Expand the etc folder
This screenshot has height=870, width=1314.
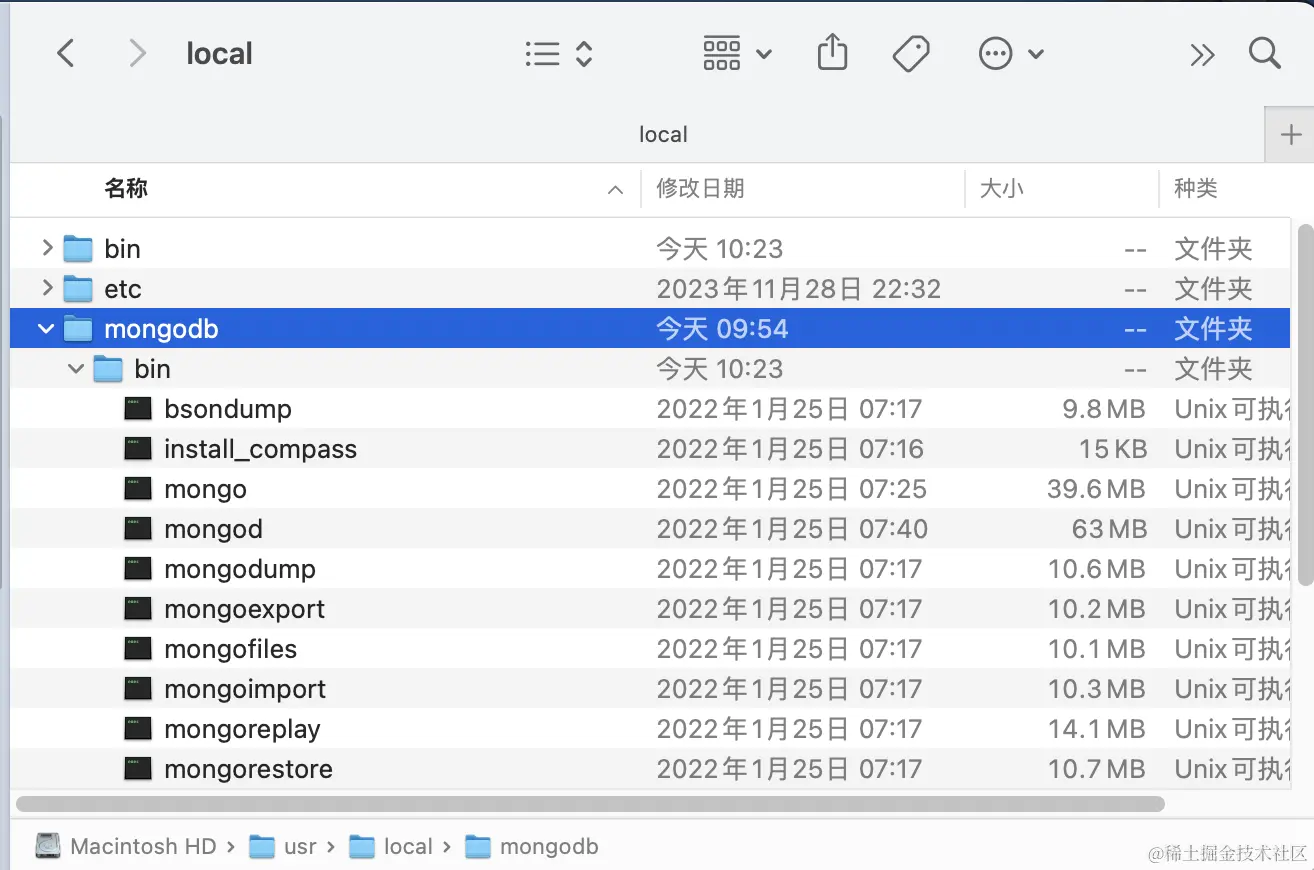(x=46, y=288)
